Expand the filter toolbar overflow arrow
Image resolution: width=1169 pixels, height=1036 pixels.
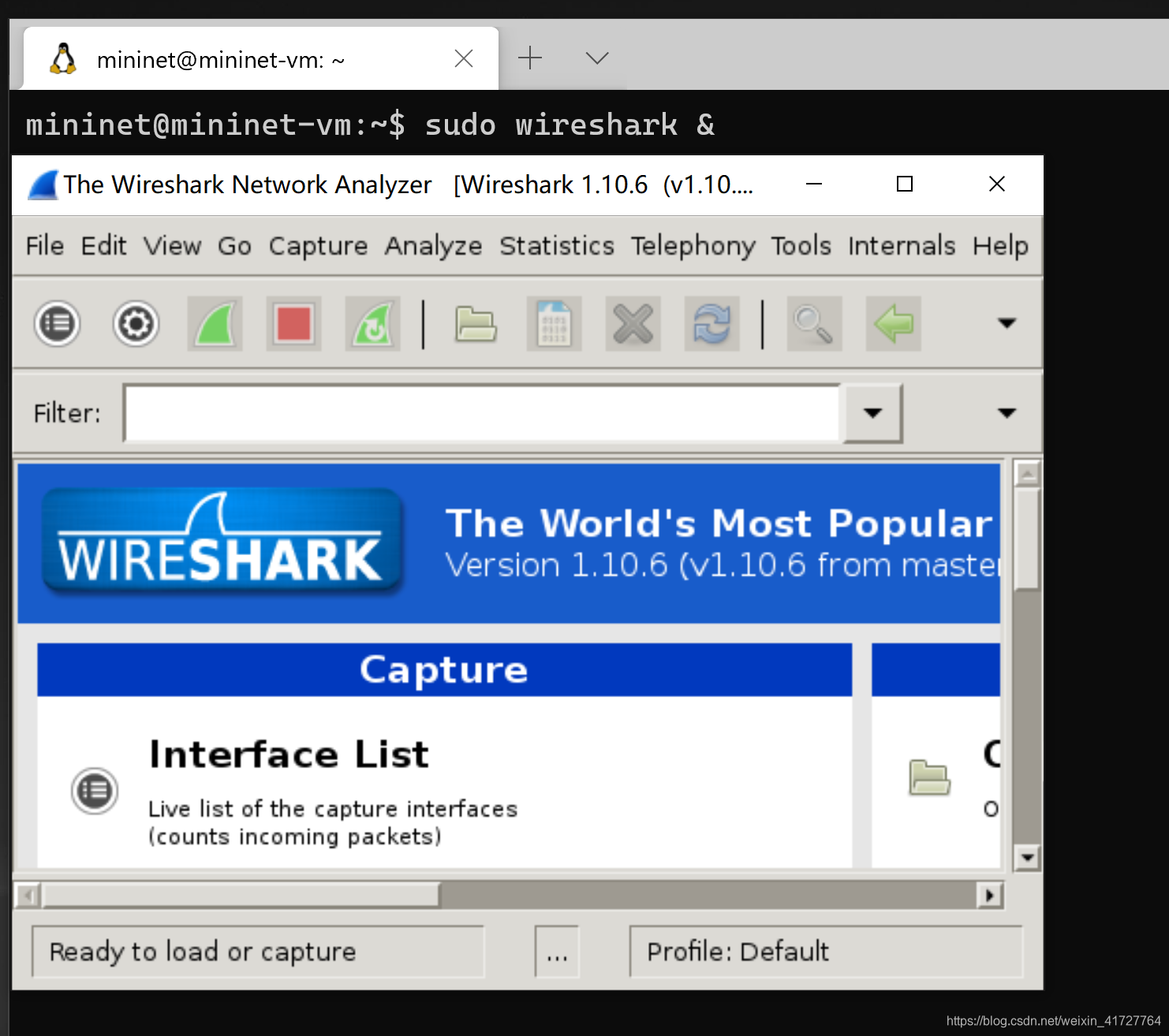tap(1007, 413)
